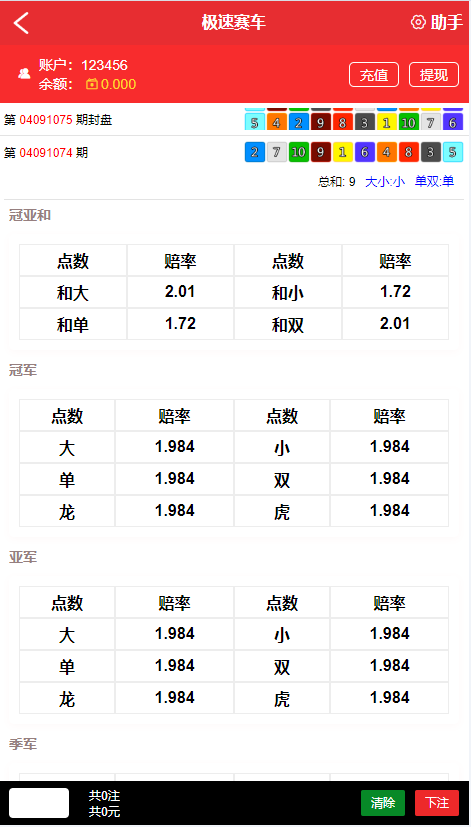This screenshot has width=471, height=827.
Task: Click the 季军 section heading
Action: (23, 744)
